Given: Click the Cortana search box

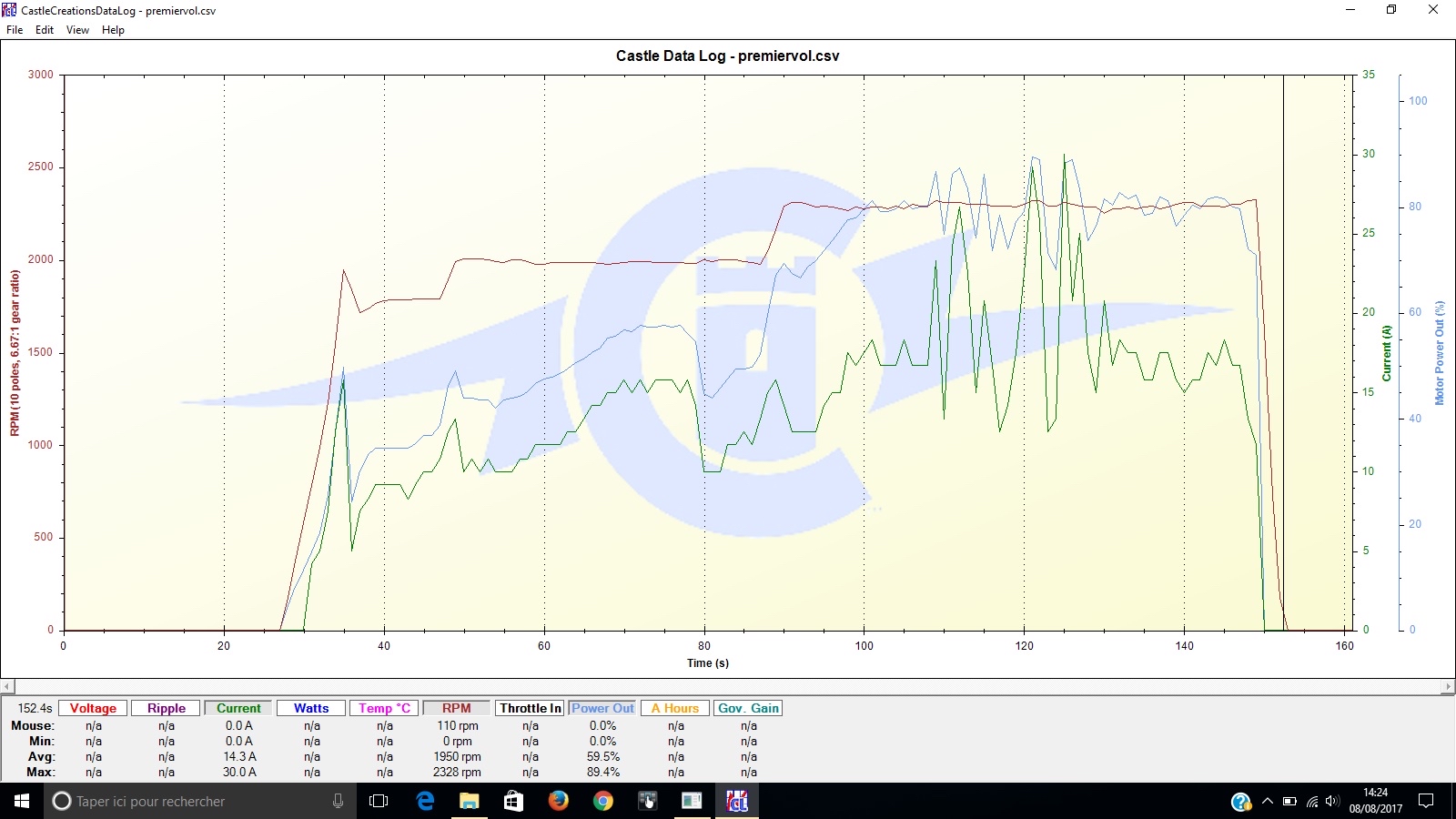Looking at the screenshot, I should pyautogui.click(x=200, y=801).
